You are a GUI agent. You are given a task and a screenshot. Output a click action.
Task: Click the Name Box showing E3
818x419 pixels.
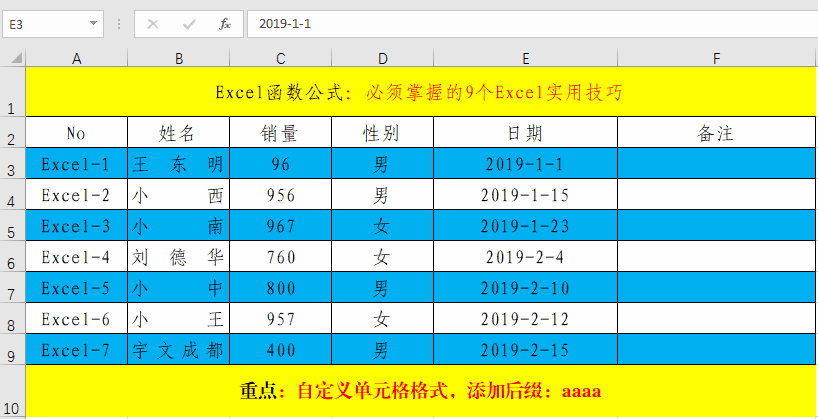53,24
